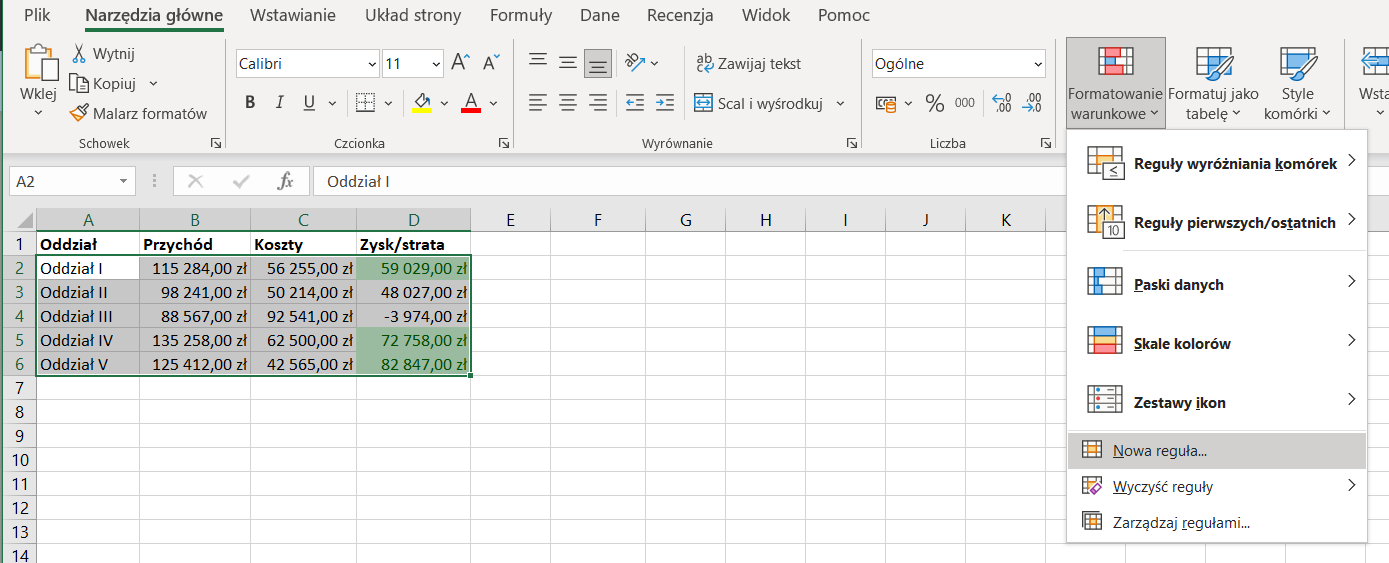Image resolution: width=1389 pixels, height=563 pixels.
Task: Toggle underline formatting U
Action: (x=308, y=102)
